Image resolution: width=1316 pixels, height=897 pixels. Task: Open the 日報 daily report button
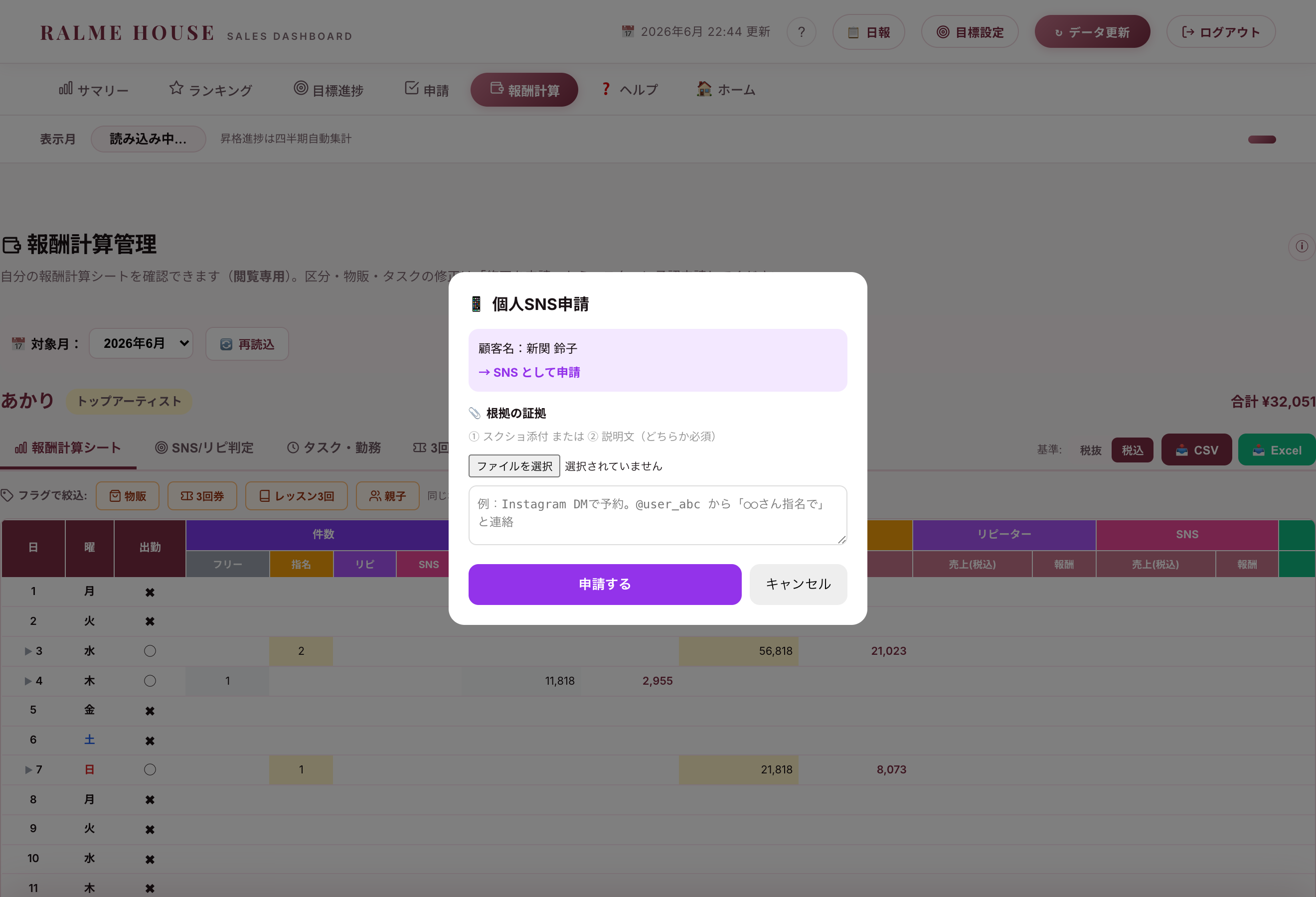[x=868, y=32]
